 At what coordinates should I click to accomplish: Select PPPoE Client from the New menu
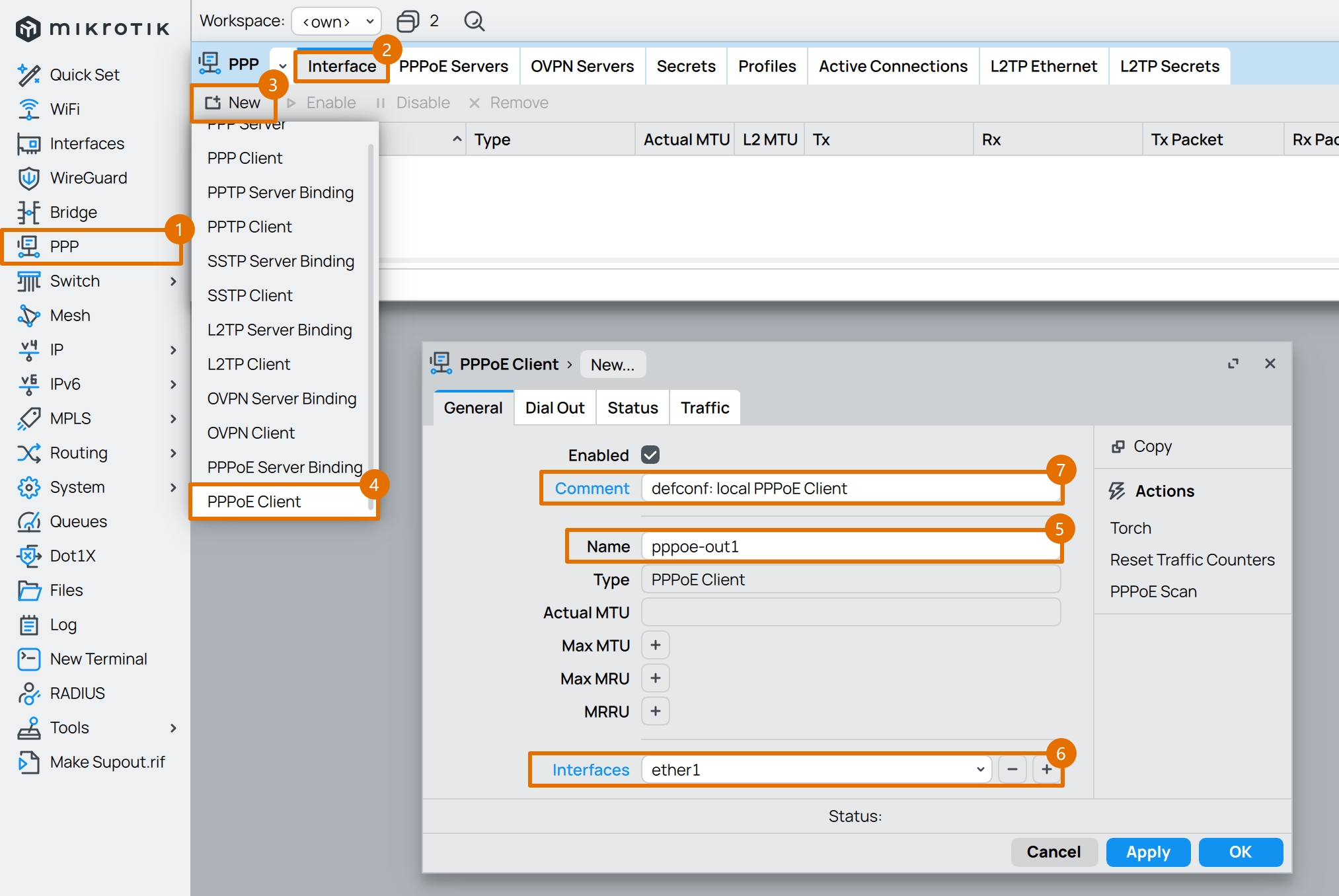[x=254, y=502]
